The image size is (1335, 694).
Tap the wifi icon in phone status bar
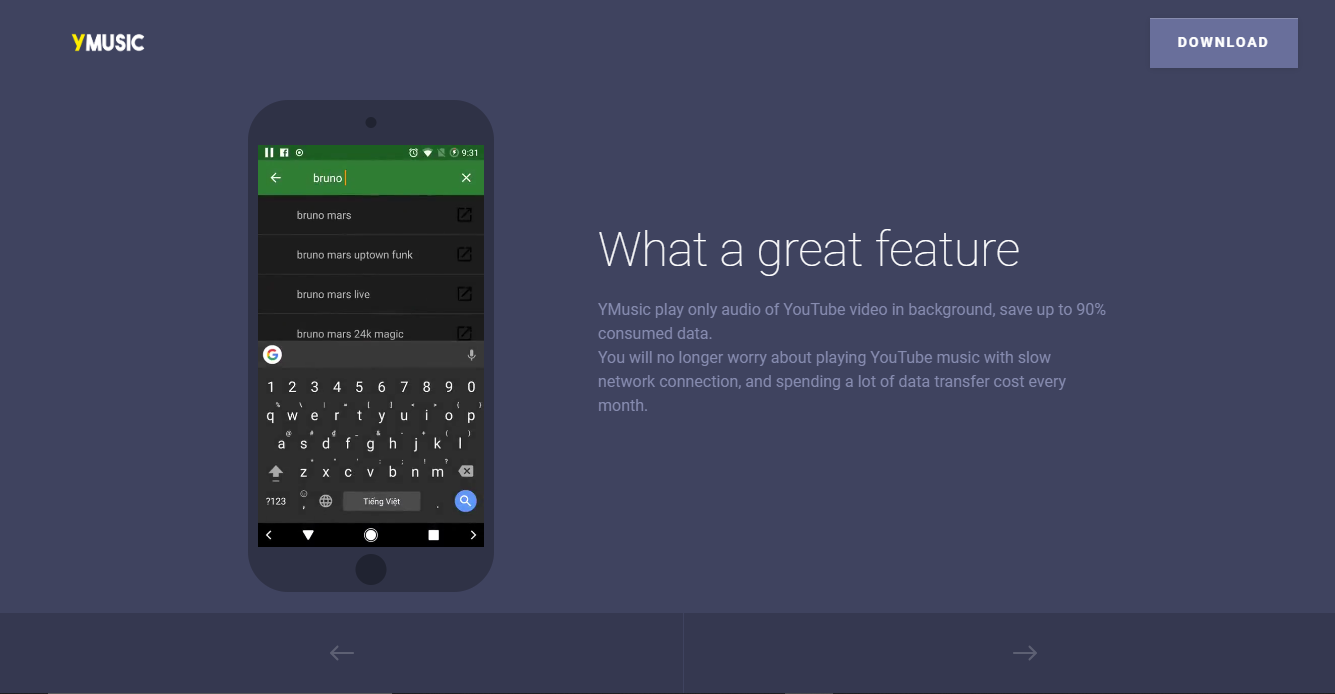[427, 152]
